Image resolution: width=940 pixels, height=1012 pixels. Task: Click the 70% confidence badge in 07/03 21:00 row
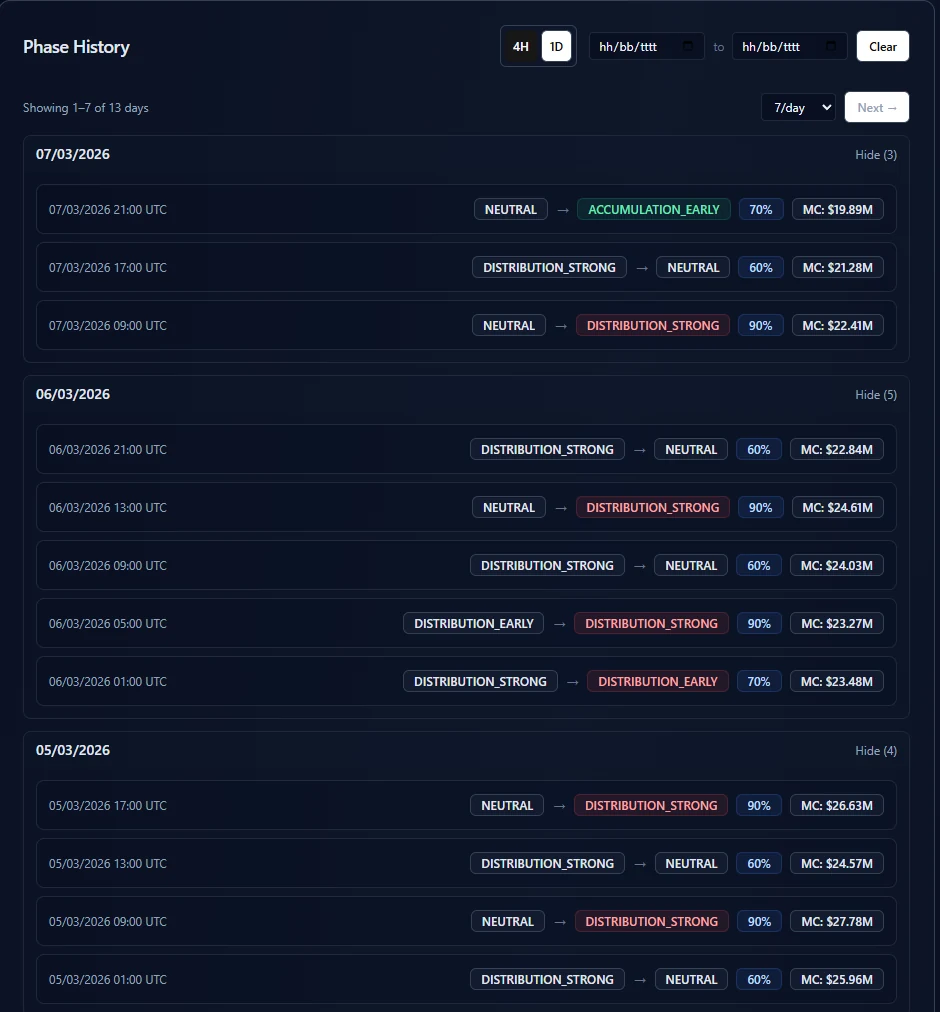click(761, 210)
